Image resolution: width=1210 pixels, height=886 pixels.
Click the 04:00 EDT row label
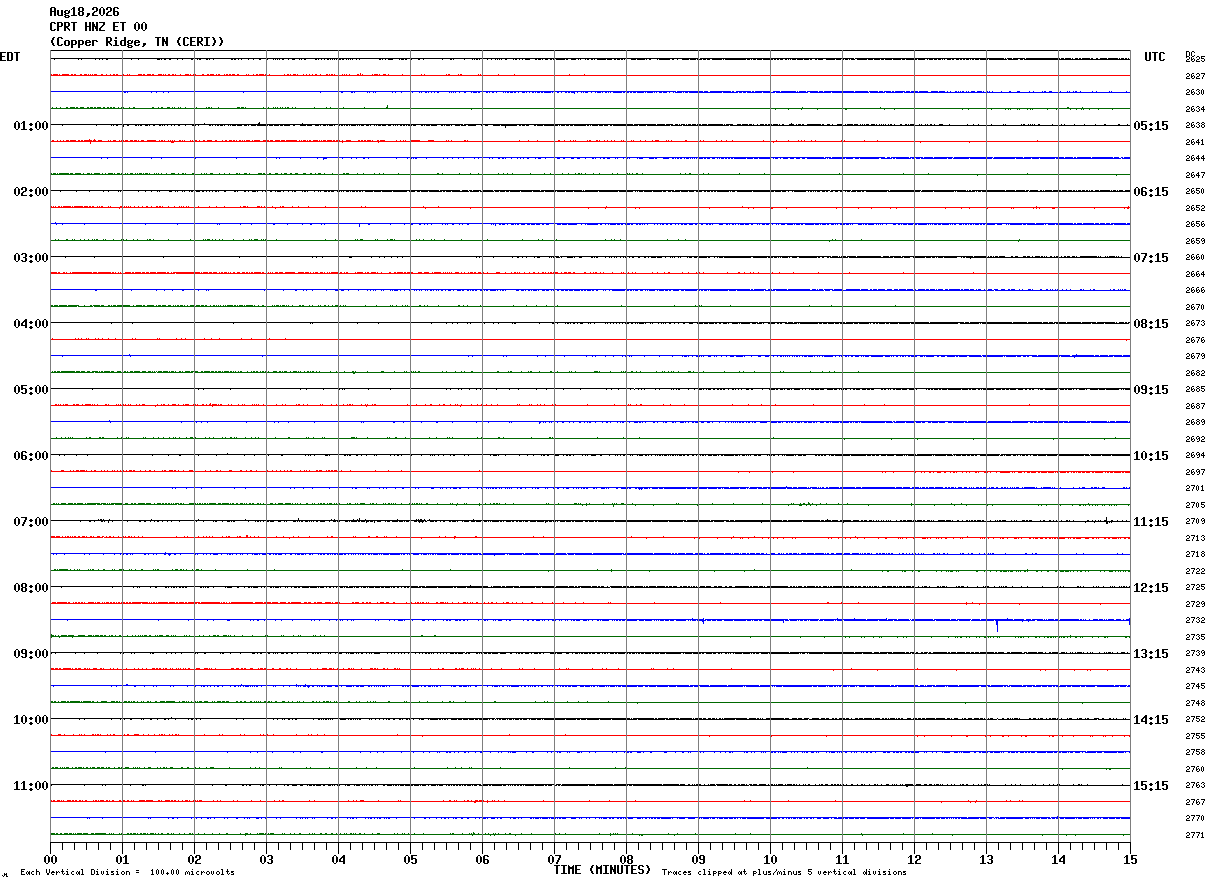(x=31, y=324)
